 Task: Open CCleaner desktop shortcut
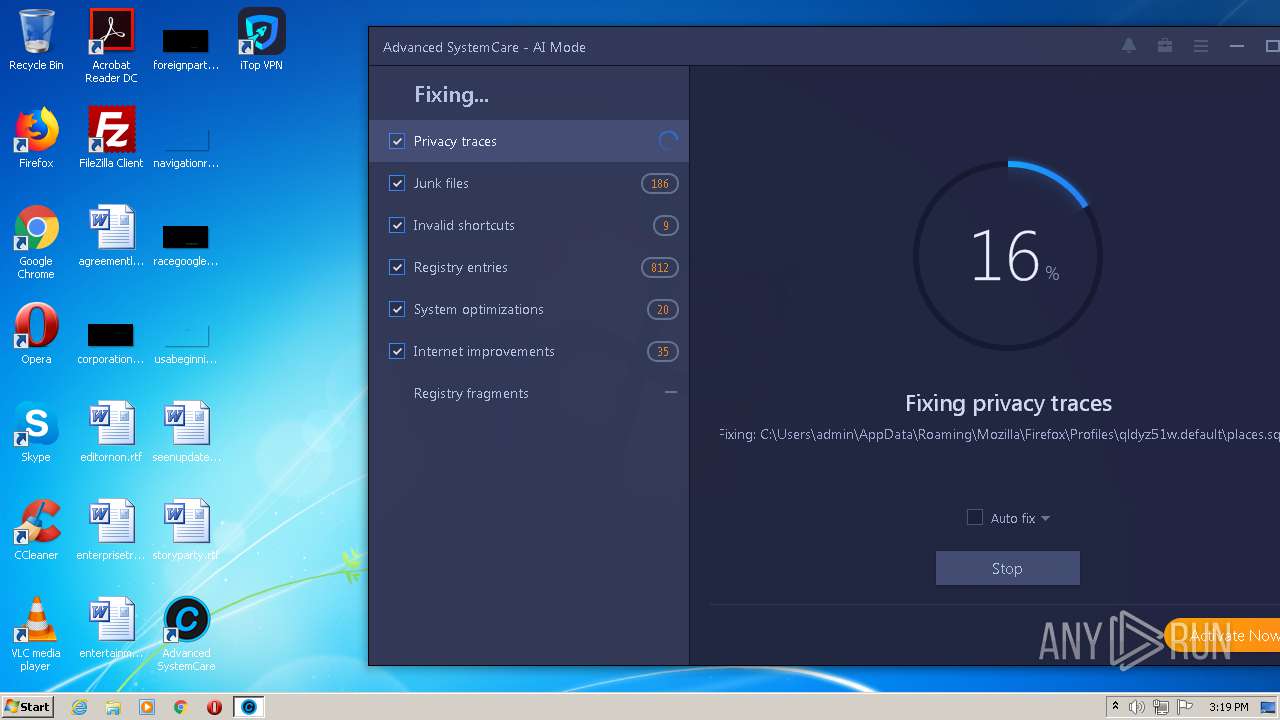coord(36,530)
